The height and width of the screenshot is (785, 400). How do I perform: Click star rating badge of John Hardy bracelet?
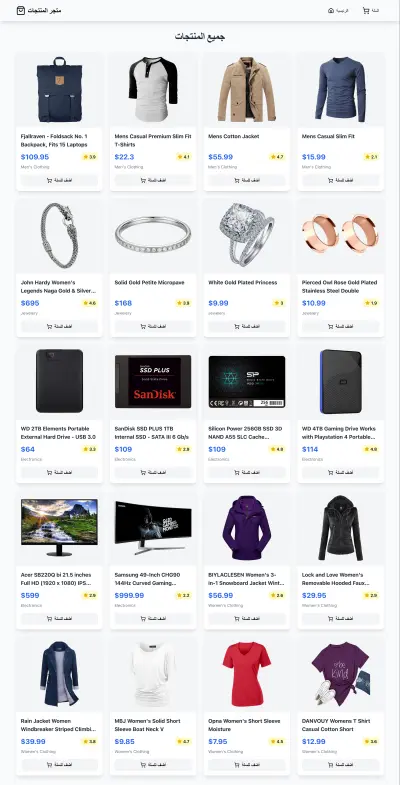coord(90,303)
